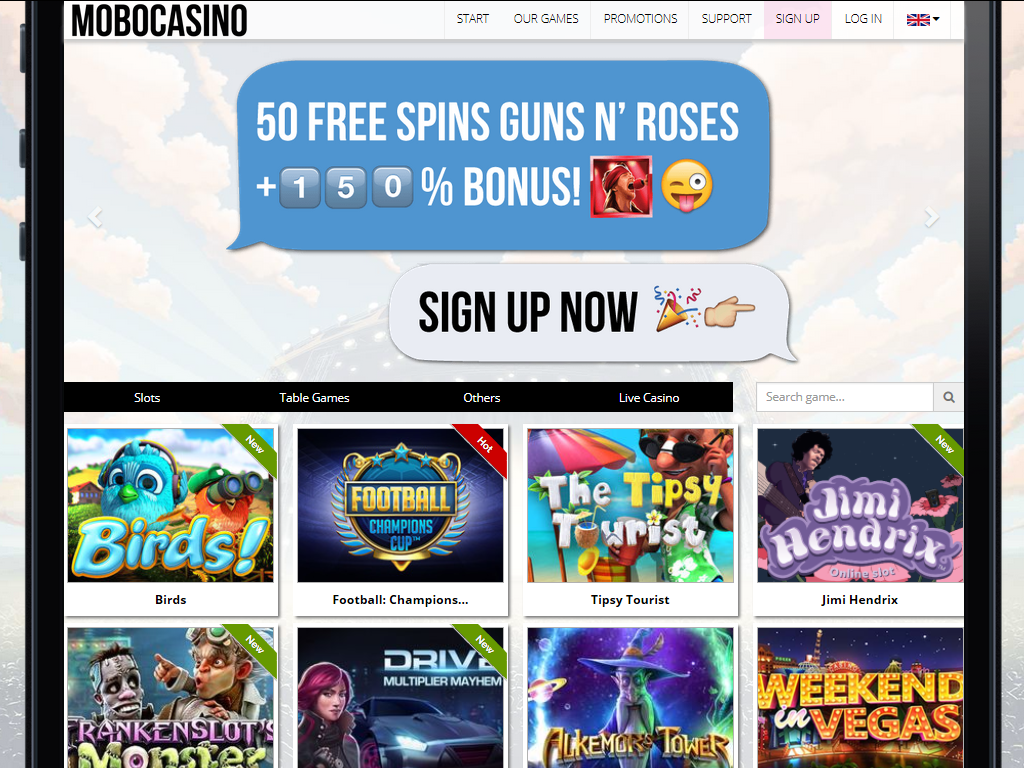Advance to next banner slide arrow
The height and width of the screenshot is (768, 1024).
(x=932, y=217)
